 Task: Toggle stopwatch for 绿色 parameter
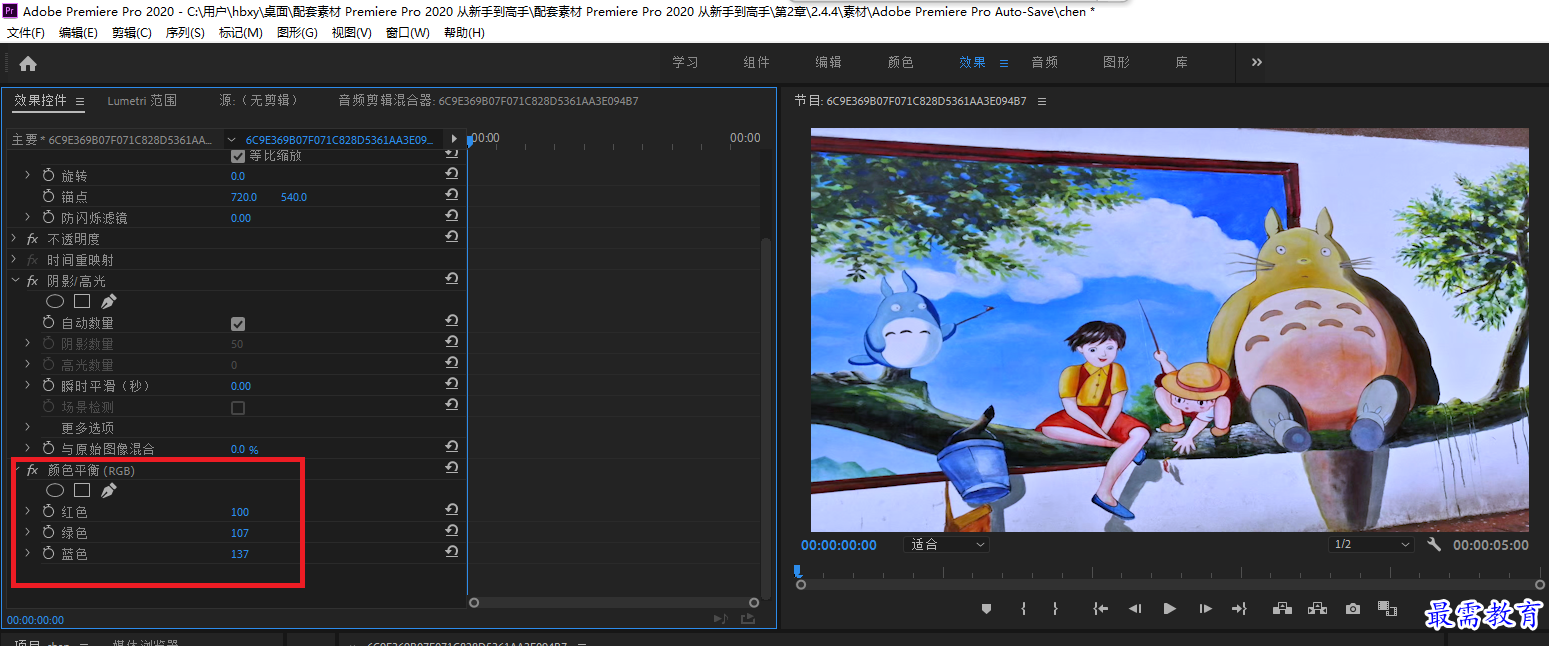pyautogui.click(x=49, y=533)
